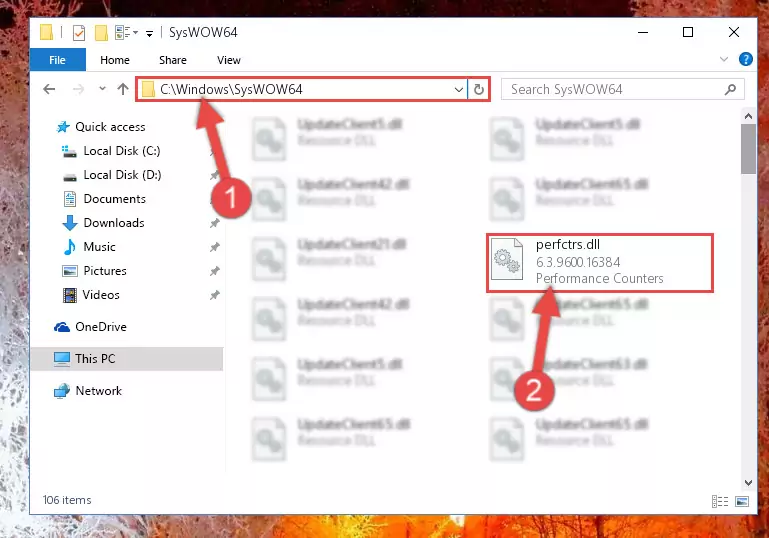
Task: Open the recent locations dropdown
Action: pos(102,89)
